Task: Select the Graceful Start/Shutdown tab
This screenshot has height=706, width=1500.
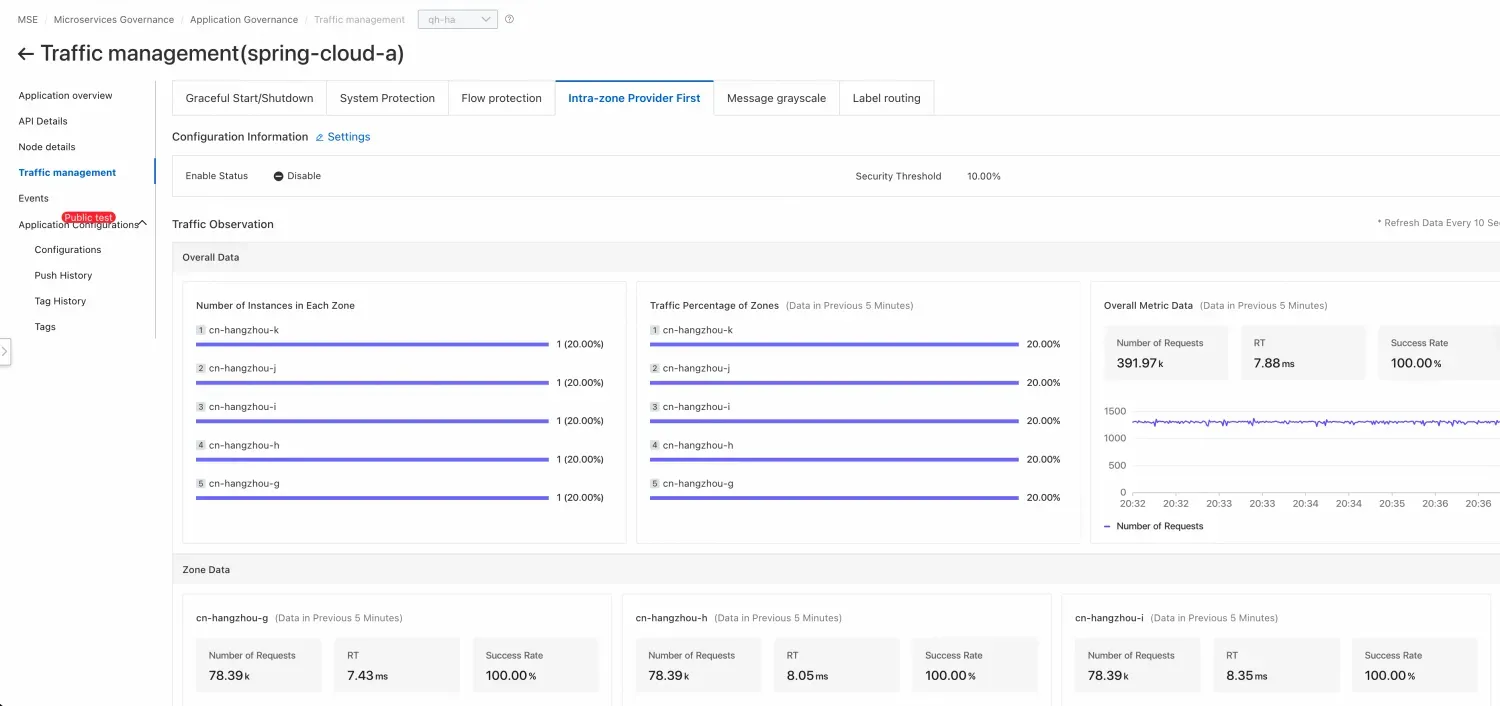Action: point(249,98)
